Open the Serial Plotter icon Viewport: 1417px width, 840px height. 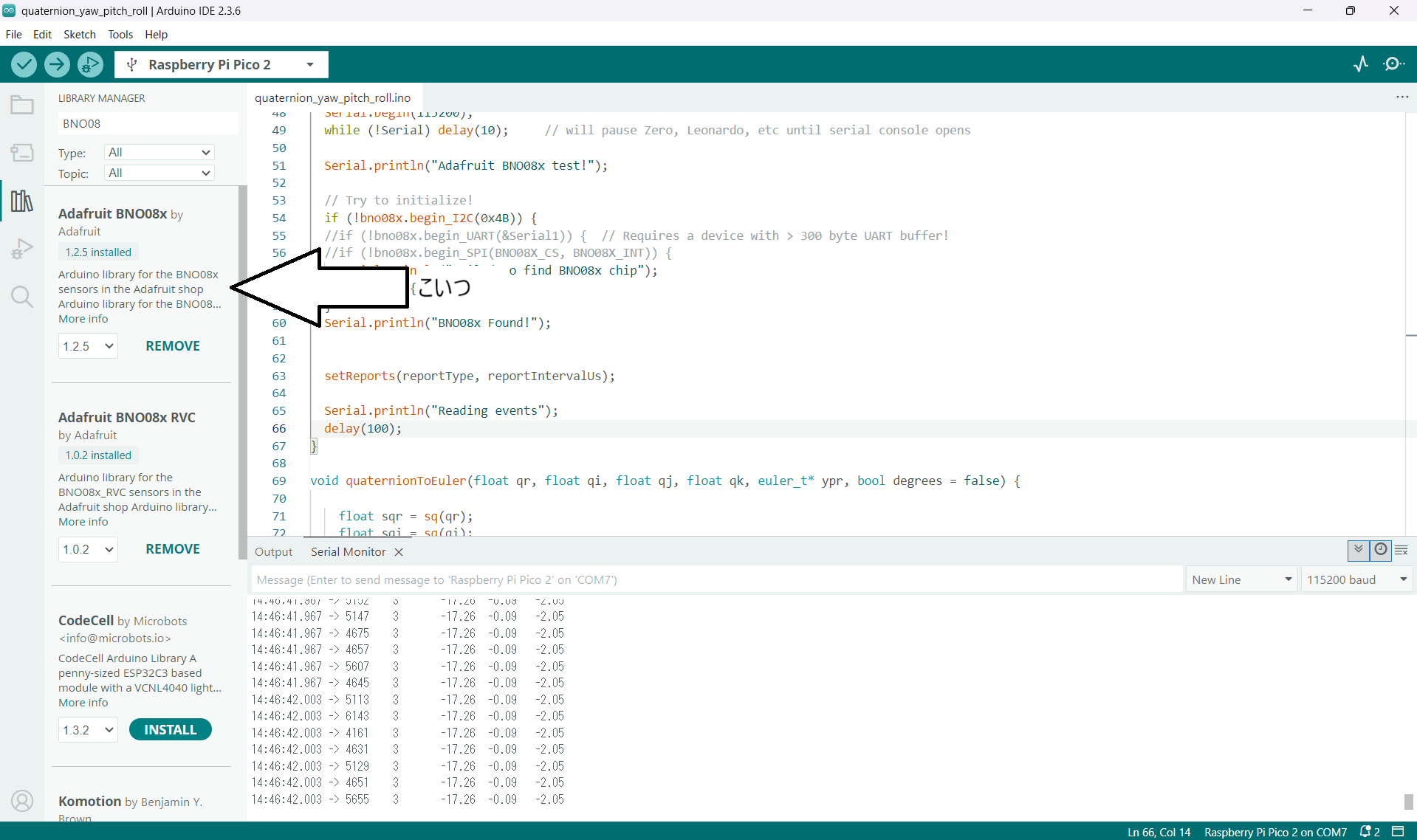(x=1361, y=64)
